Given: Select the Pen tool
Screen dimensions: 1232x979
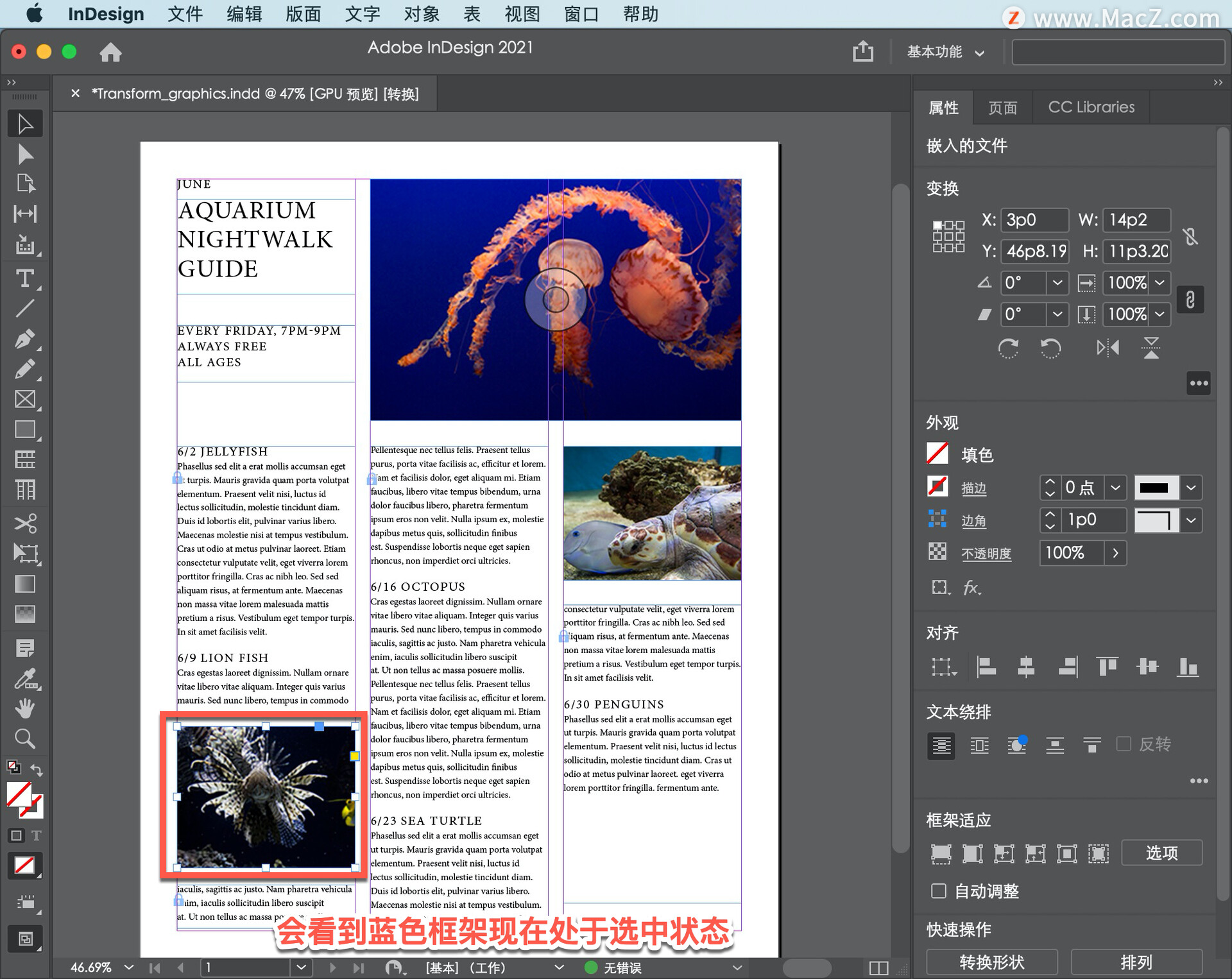Looking at the screenshot, I should (x=25, y=339).
